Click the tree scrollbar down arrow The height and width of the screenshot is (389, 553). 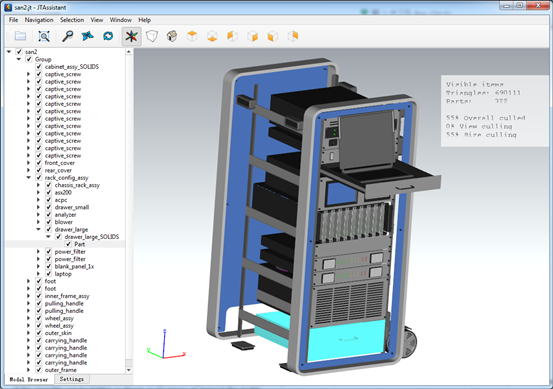click(129, 370)
